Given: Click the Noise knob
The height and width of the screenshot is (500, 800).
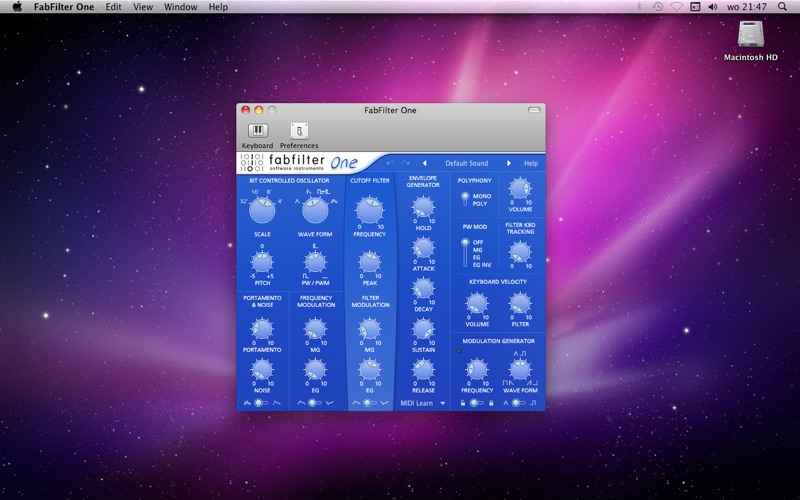Looking at the screenshot, I should pyautogui.click(x=262, y=370).
